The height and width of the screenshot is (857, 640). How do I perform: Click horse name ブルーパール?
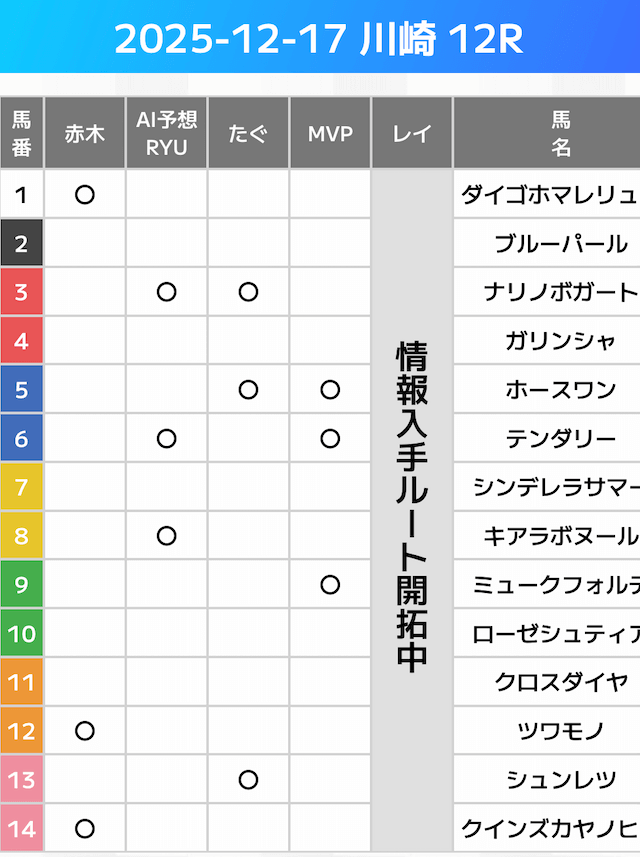[560, 243]
